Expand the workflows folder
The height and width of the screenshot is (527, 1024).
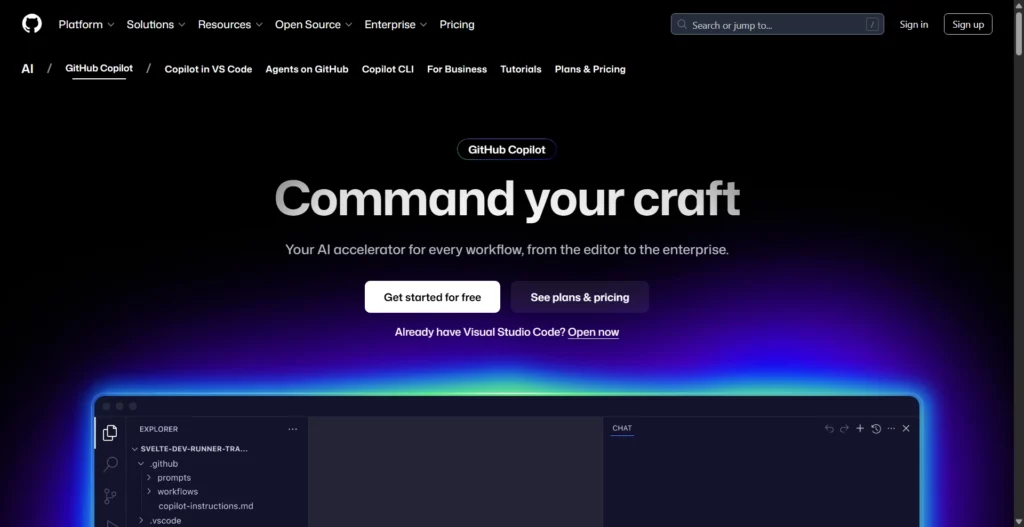(173, 492)
